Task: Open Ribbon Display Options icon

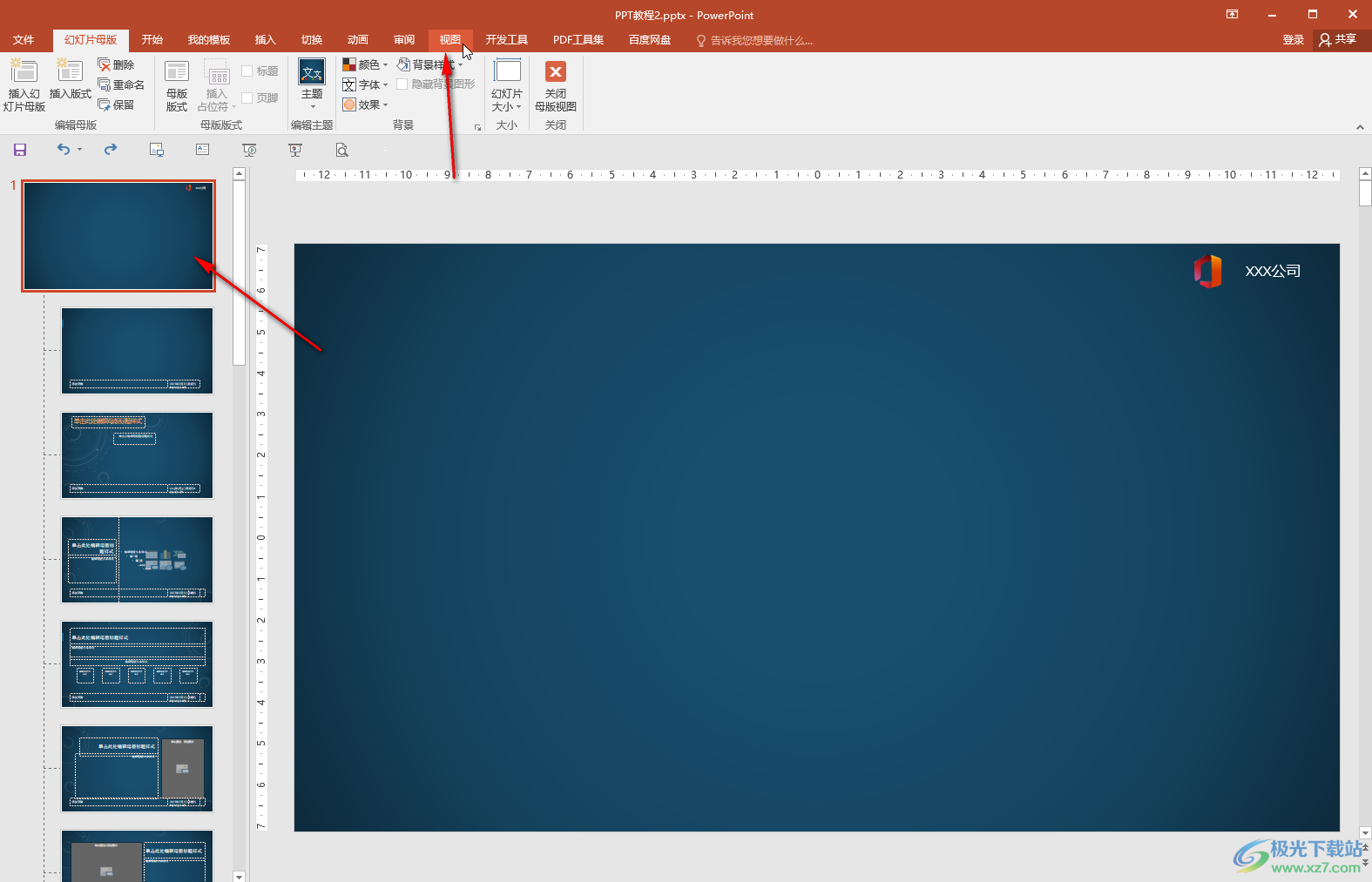Action: (x=1232, y=14)
